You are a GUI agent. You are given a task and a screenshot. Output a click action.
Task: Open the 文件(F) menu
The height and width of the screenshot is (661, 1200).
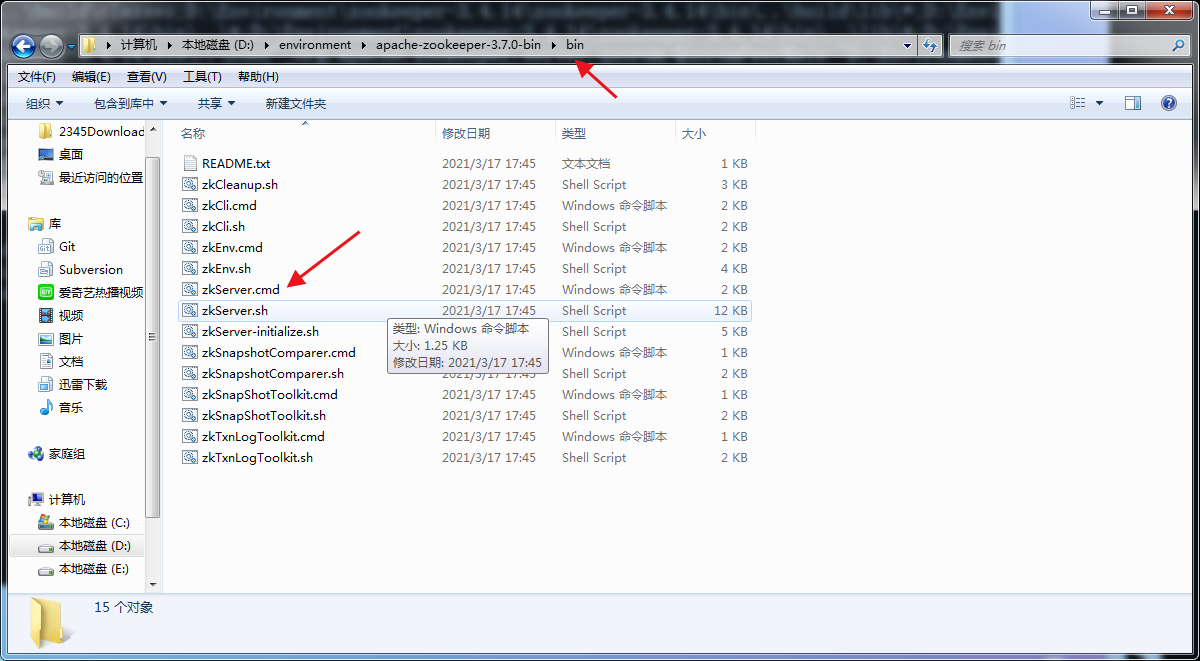point(37,77)
